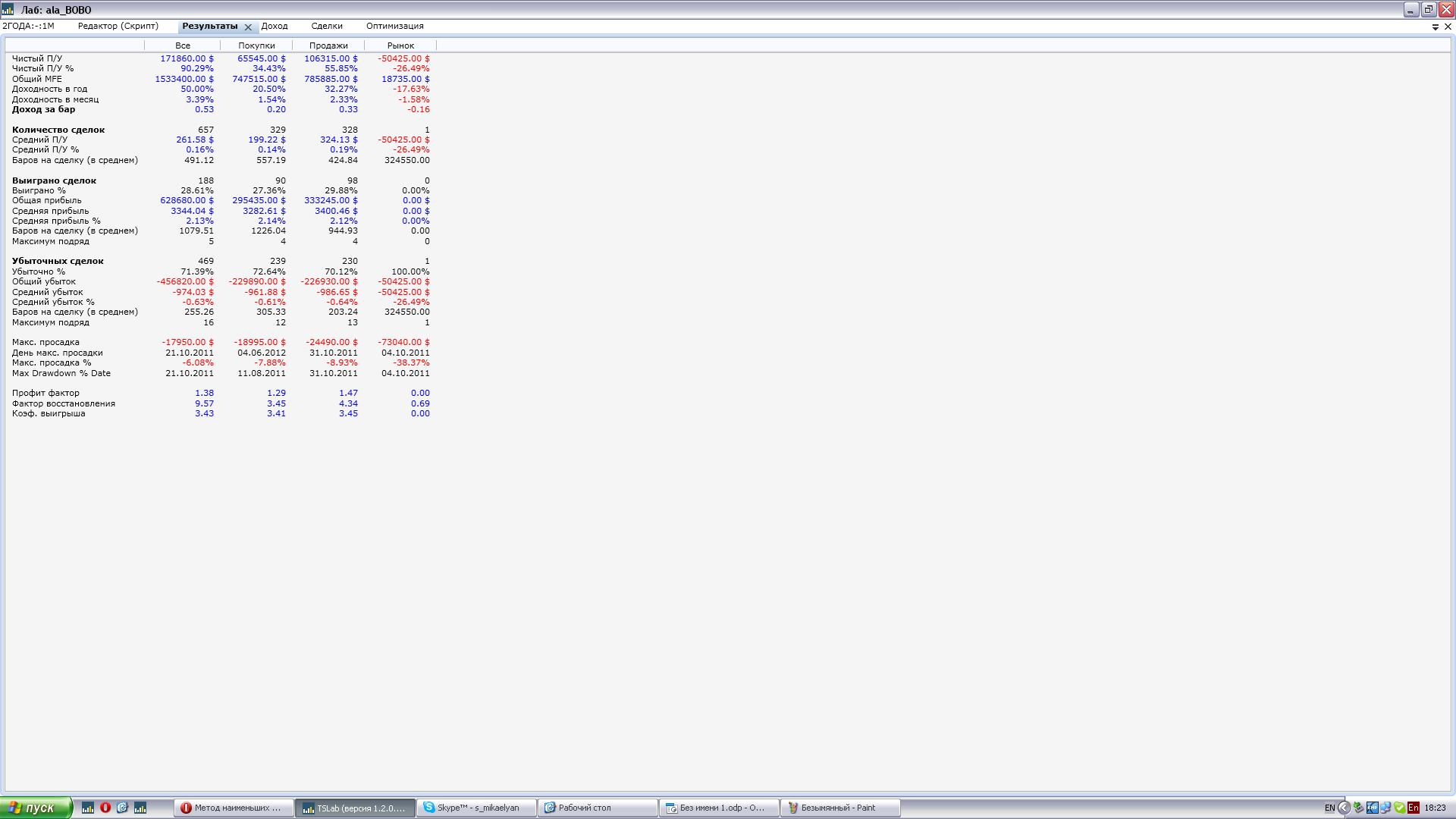Click the Покупки column header
Image resolution: width=1456 pixels, height=819 pixels.
point(256,45)
